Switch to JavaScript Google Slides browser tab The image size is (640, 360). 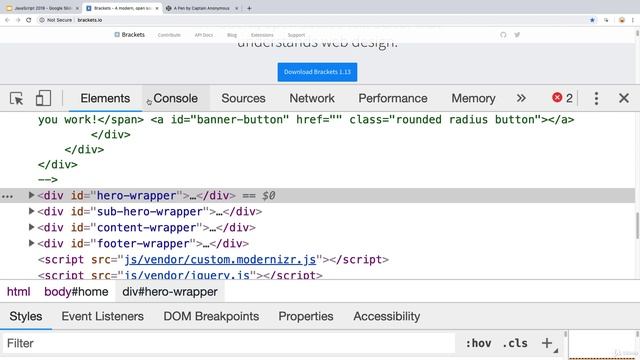click(x=41, y=8)
